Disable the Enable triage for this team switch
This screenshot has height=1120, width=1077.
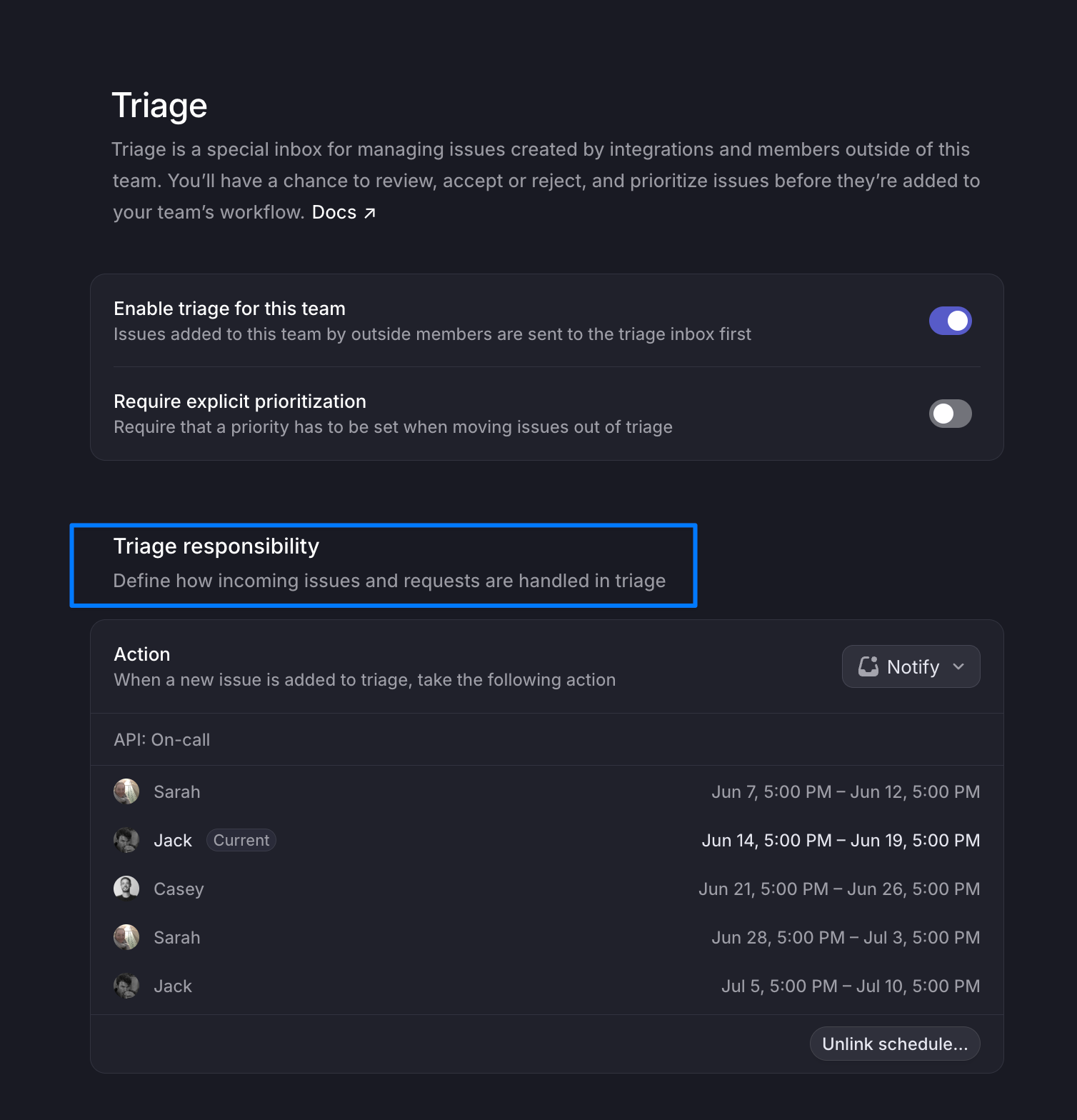[x=950, y=321]
